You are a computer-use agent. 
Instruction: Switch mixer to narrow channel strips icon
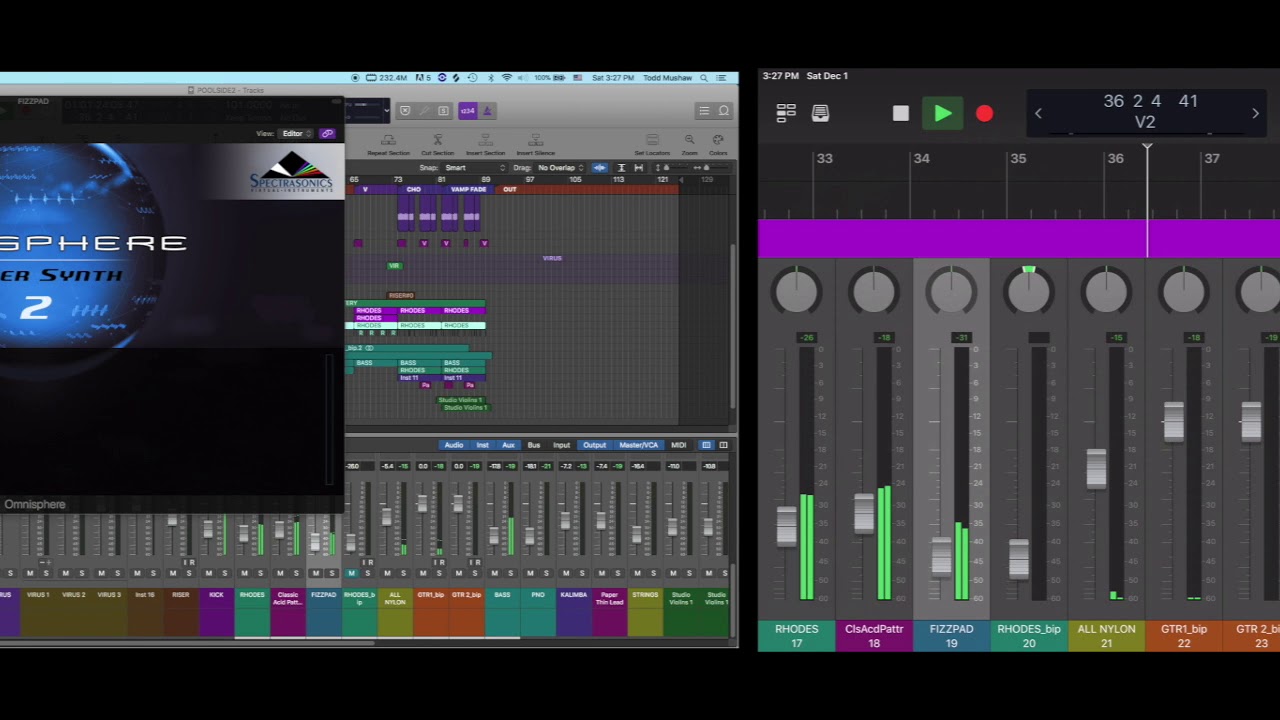click(x=706, y=445)
